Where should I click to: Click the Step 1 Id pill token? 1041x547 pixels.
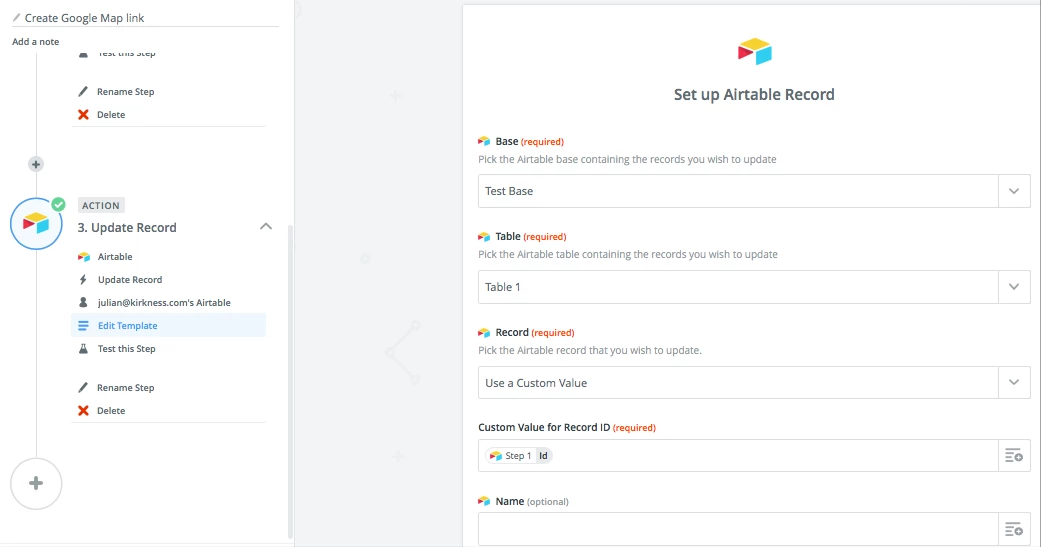519,455
